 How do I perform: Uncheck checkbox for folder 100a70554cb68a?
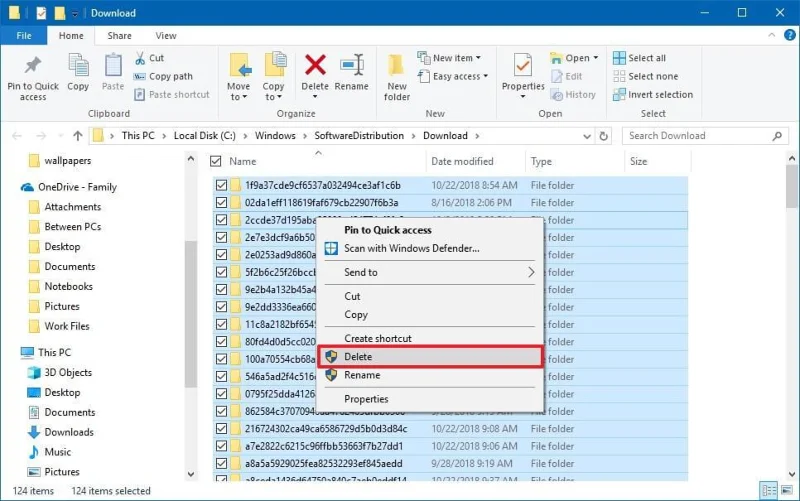pos(221,359)
